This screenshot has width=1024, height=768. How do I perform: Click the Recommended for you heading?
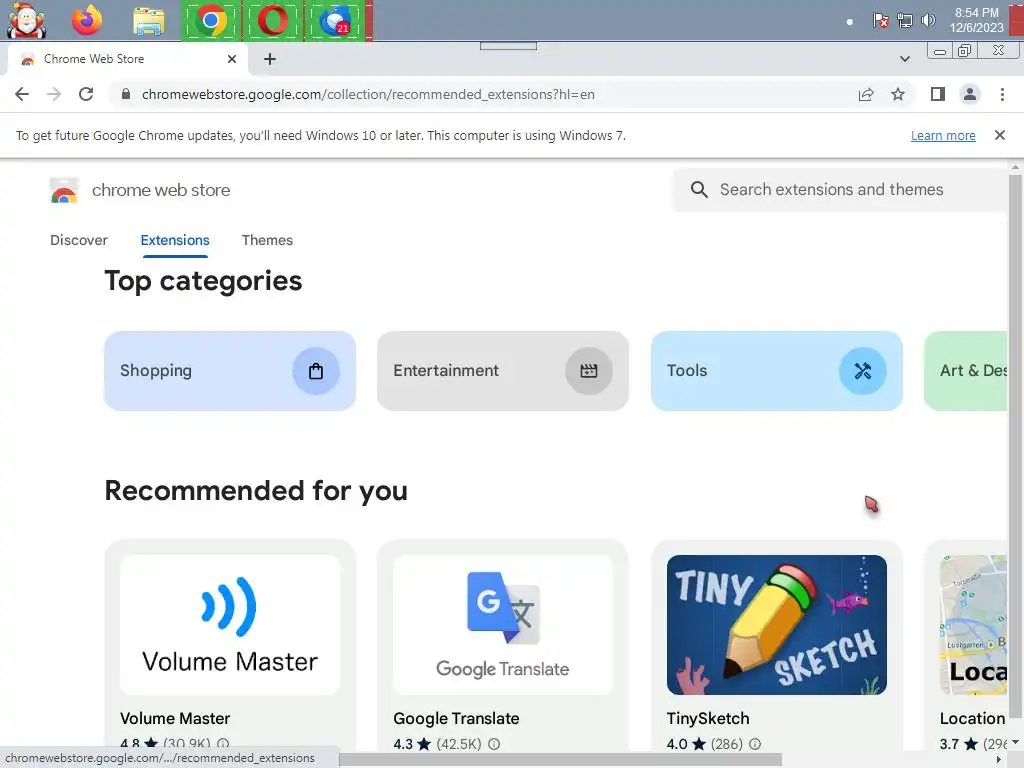tap(256, 490)
